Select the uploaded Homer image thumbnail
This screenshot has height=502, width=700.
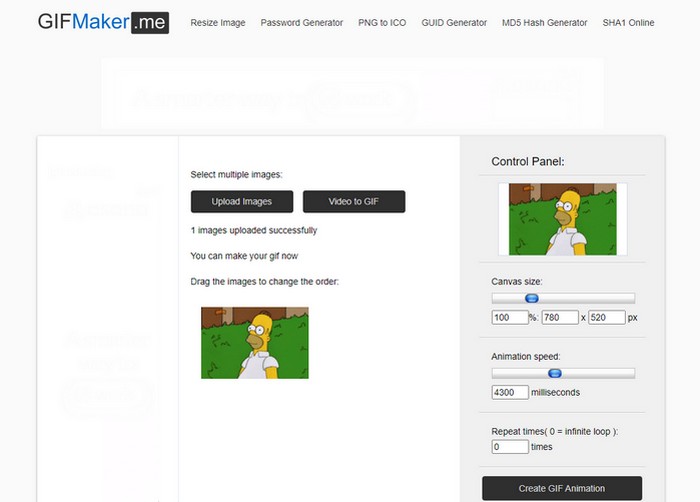(x=255, y=343)
